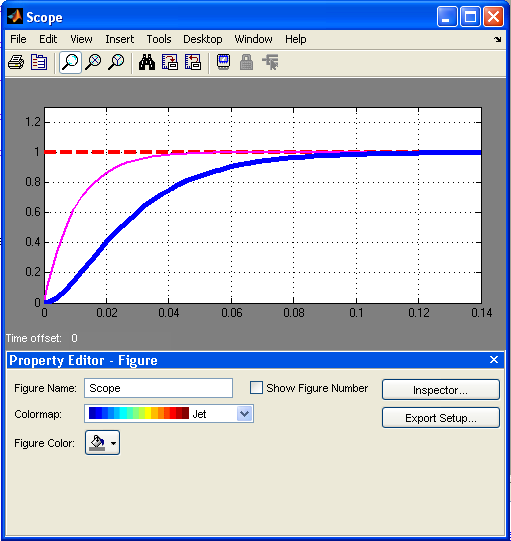This screenshot has width=511, height=541.
Task: Close the Scope window
Action: [x=493, y=17]
